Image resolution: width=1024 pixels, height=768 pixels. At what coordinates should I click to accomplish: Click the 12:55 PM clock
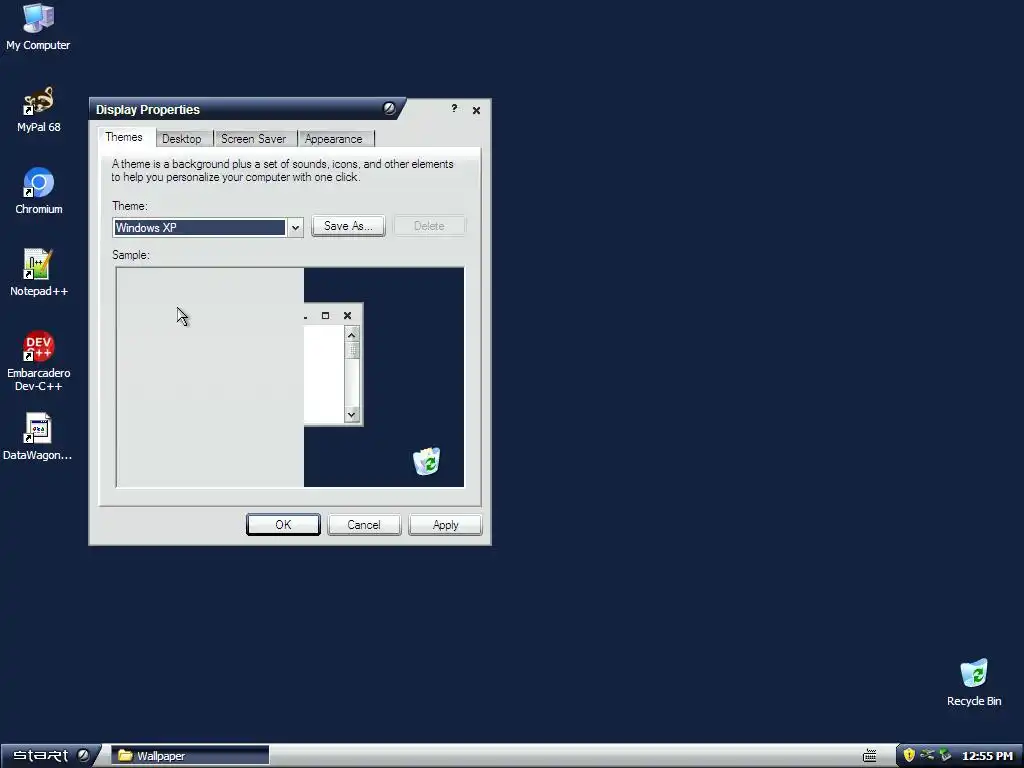click(987, 756)
